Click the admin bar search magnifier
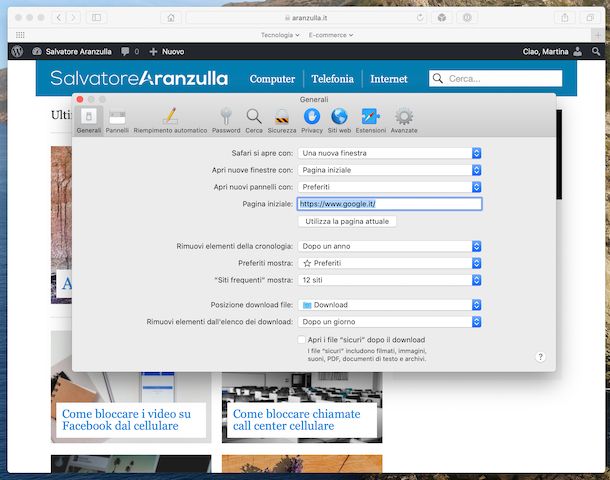This screenshot has height=480, width=610. click(x=596, y=51)
